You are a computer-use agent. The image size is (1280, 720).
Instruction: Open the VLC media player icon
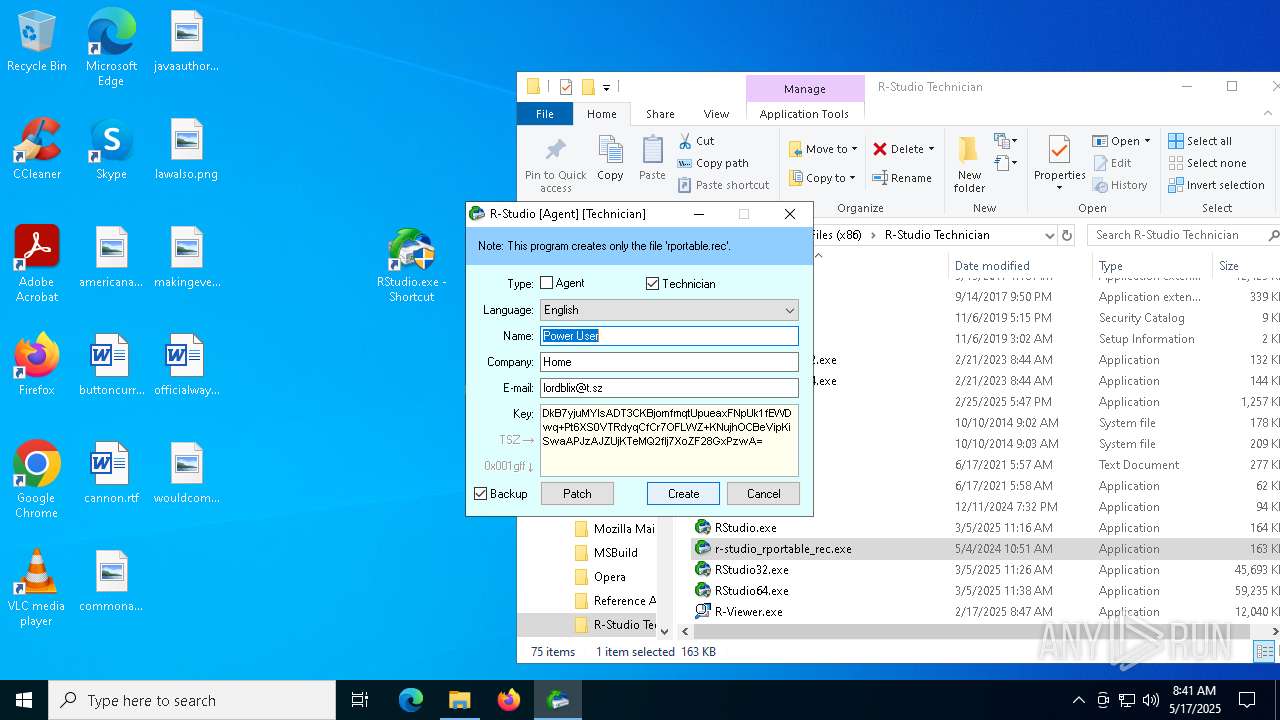click(37, 589)
